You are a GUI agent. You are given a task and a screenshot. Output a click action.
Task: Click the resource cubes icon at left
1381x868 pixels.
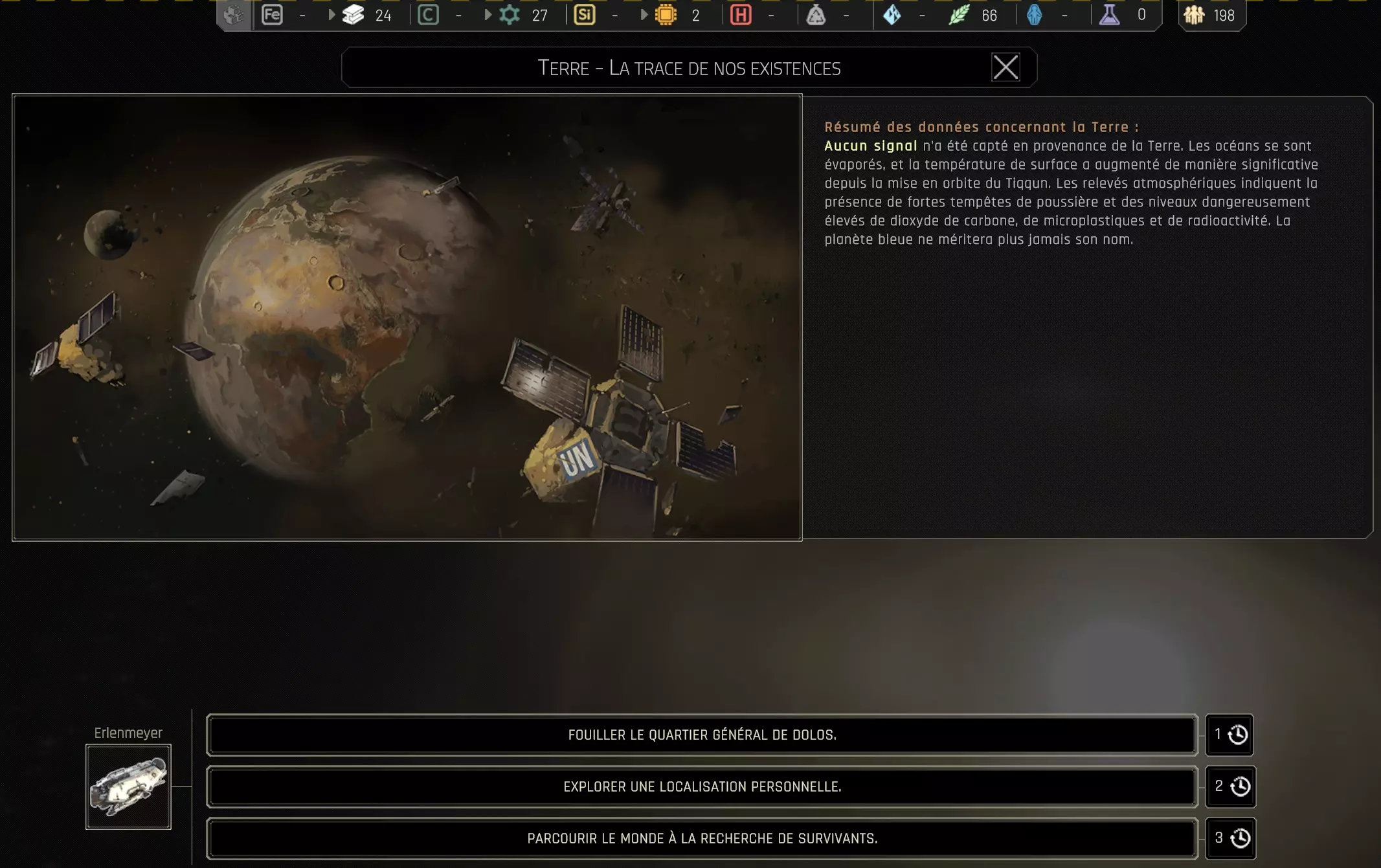click(234, 14)
